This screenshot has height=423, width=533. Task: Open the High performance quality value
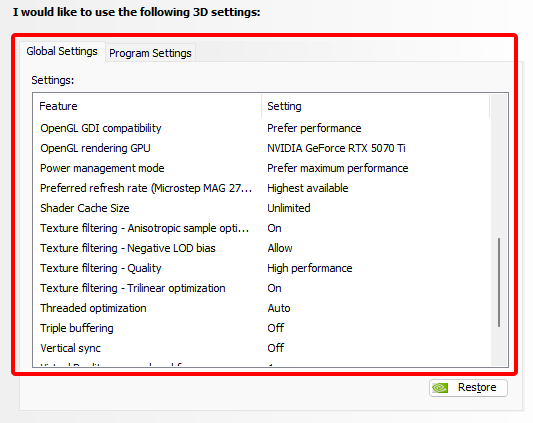coord(310,268)
